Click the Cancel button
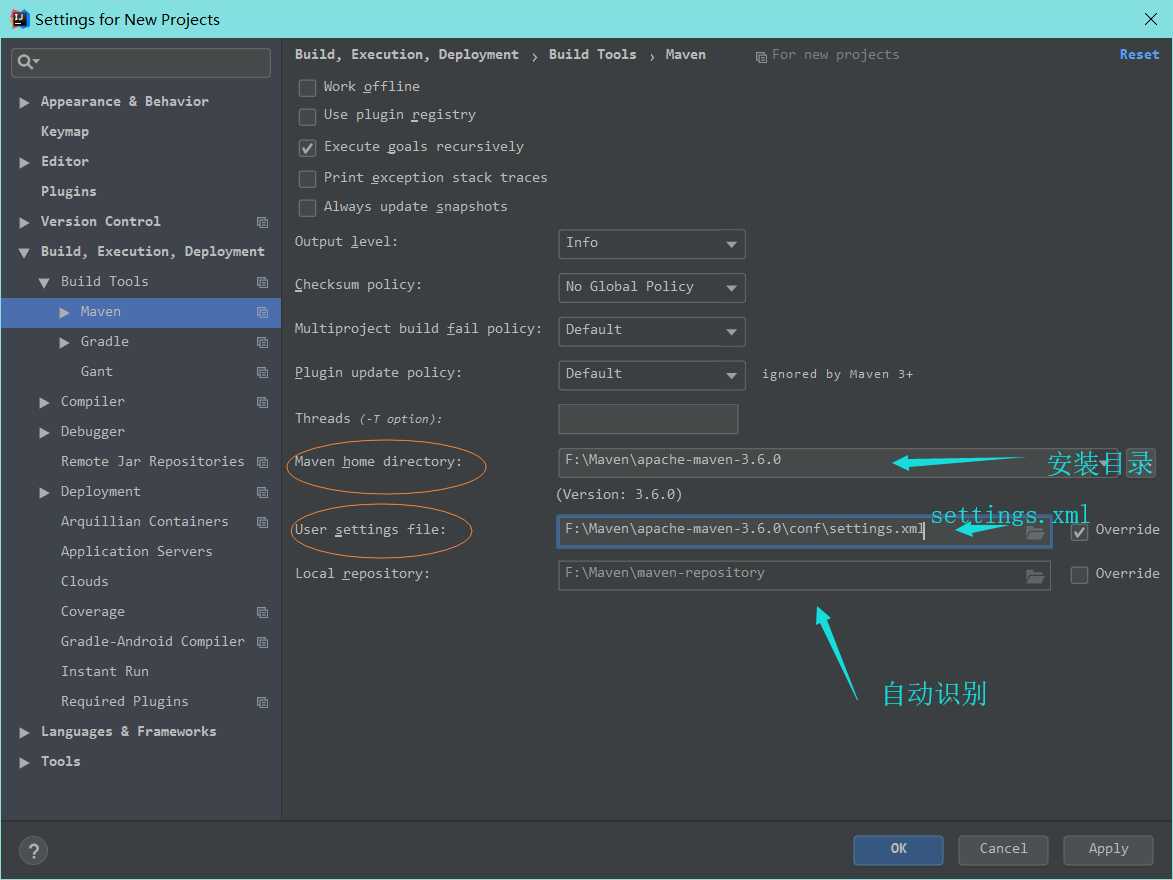The image size is (1173, 880). click(1003, 849)
